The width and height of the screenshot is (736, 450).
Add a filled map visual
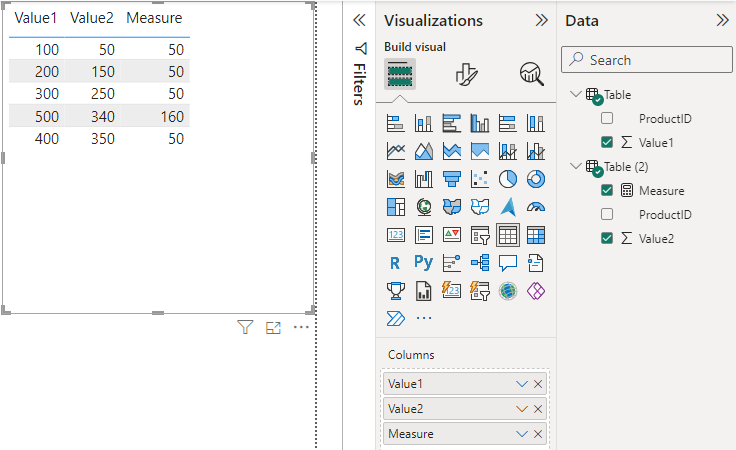point(452,206)
